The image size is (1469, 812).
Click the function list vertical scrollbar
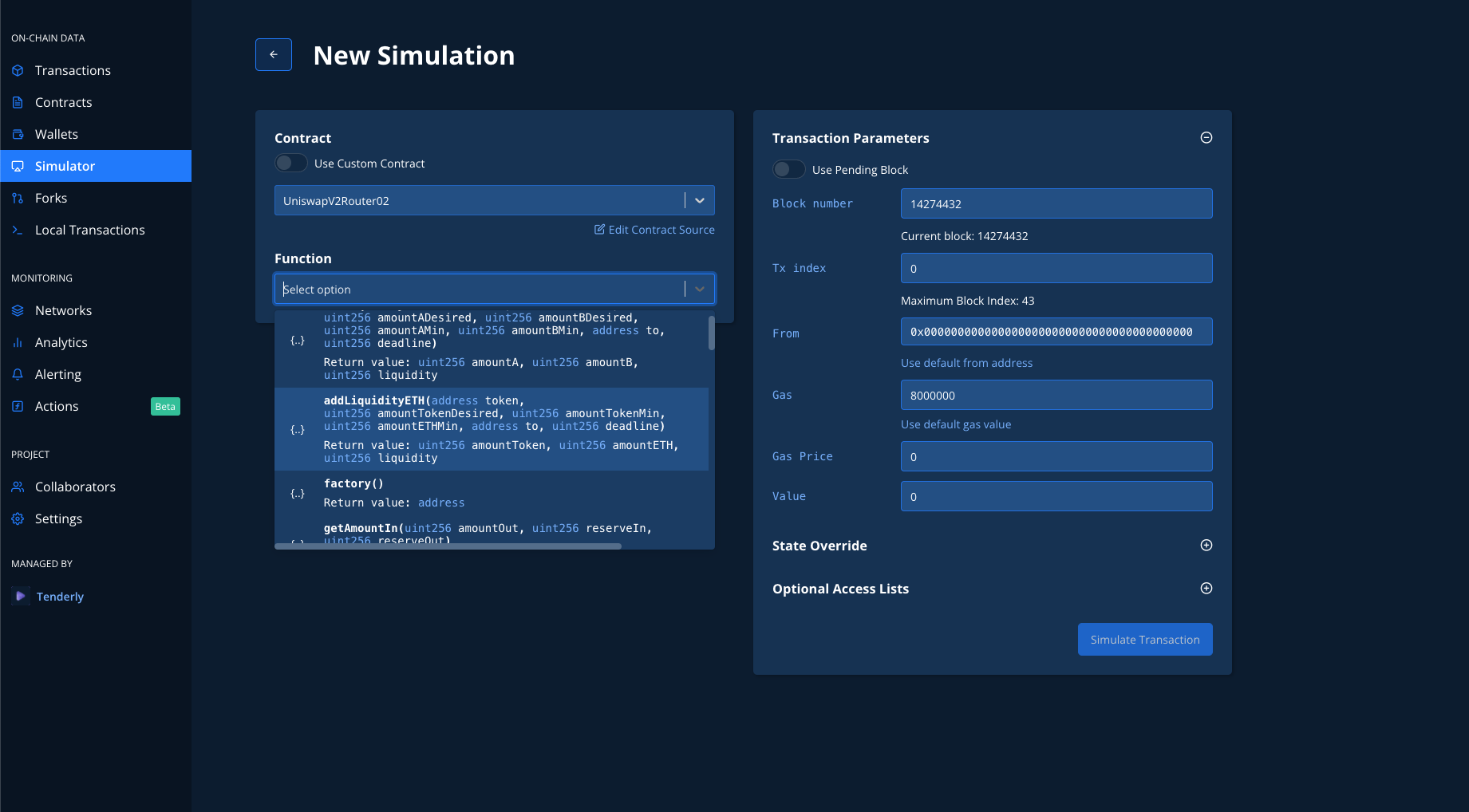(712, 333)
